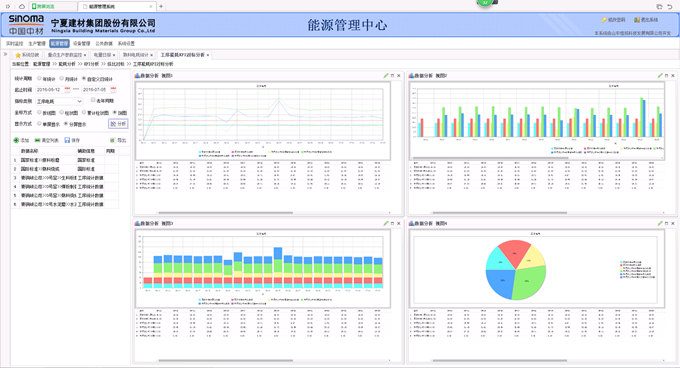
Task: Switch to the system overview tab with star
Action: tap(27, 55)
